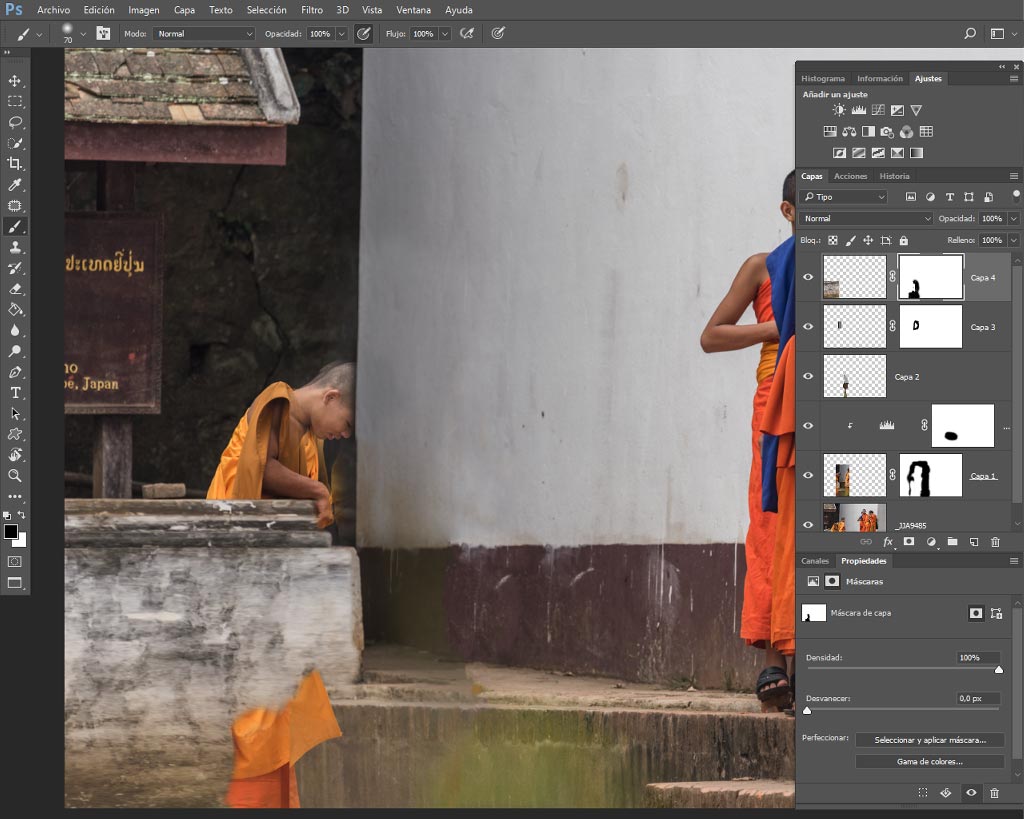Image resolution: width=1024 pixels, height=819 pixels.
Task: Select the Lasso tool
Action: click(x=14, y=122)
